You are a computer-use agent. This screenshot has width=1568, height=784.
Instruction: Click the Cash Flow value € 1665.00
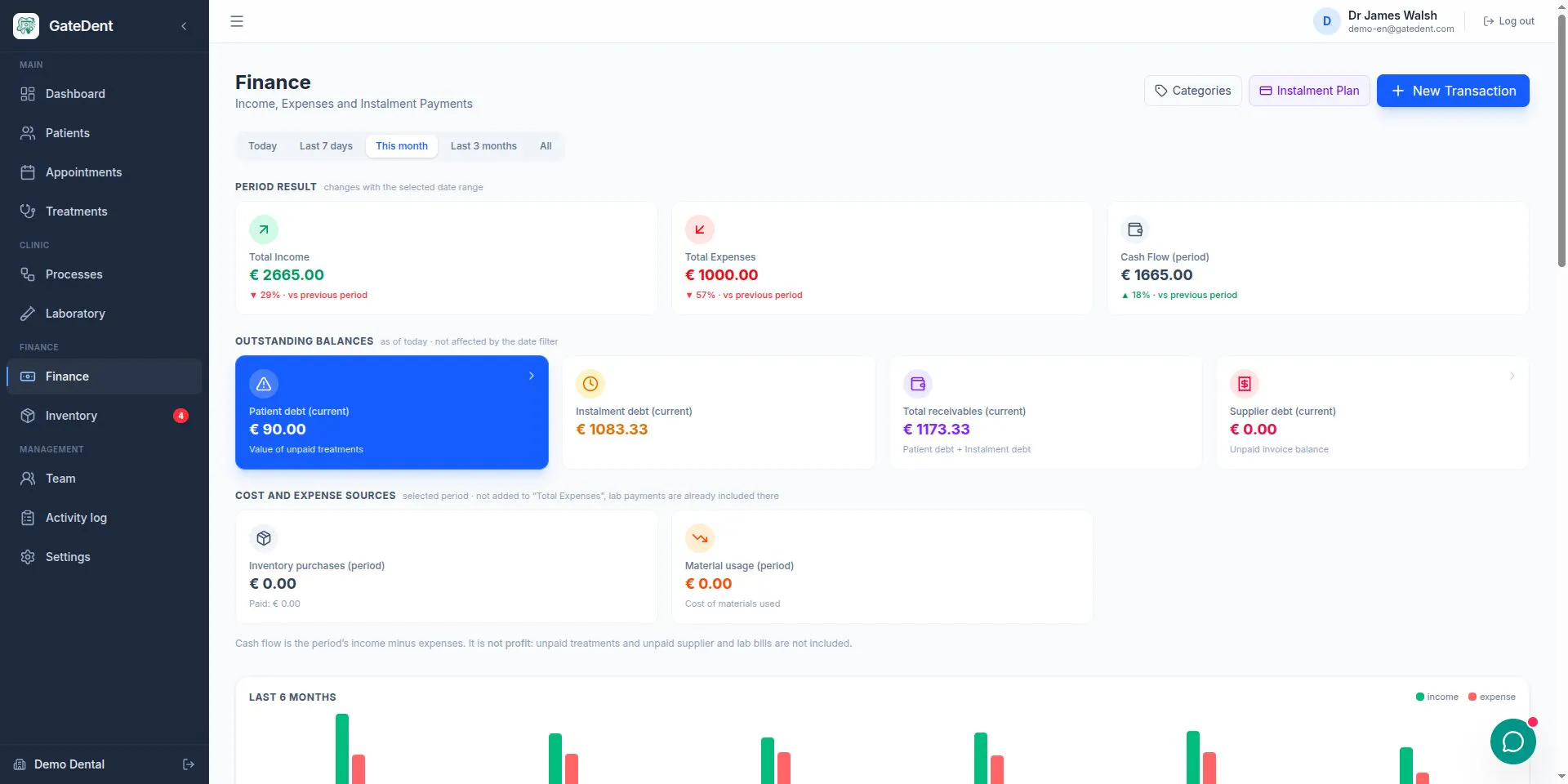(1156, 275)
